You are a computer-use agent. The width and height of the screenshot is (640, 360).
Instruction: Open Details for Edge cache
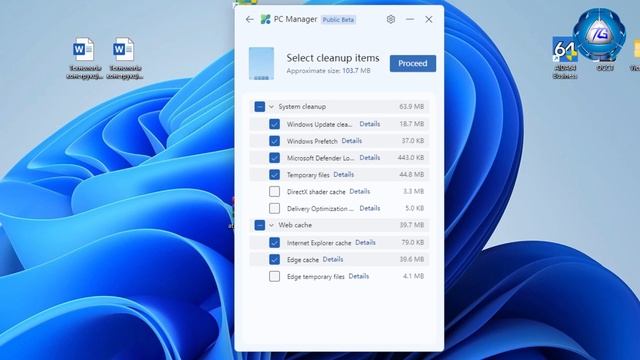333,259
